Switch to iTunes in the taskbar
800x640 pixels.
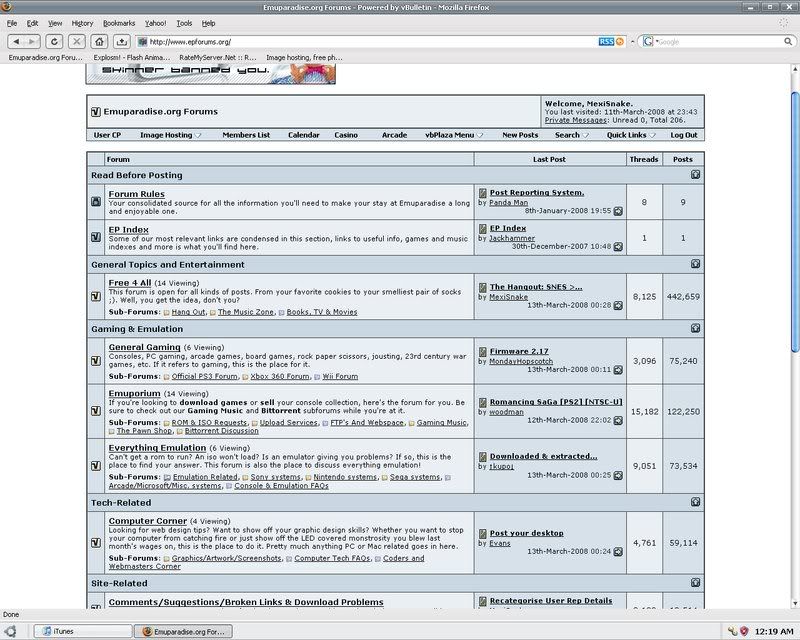83,631
